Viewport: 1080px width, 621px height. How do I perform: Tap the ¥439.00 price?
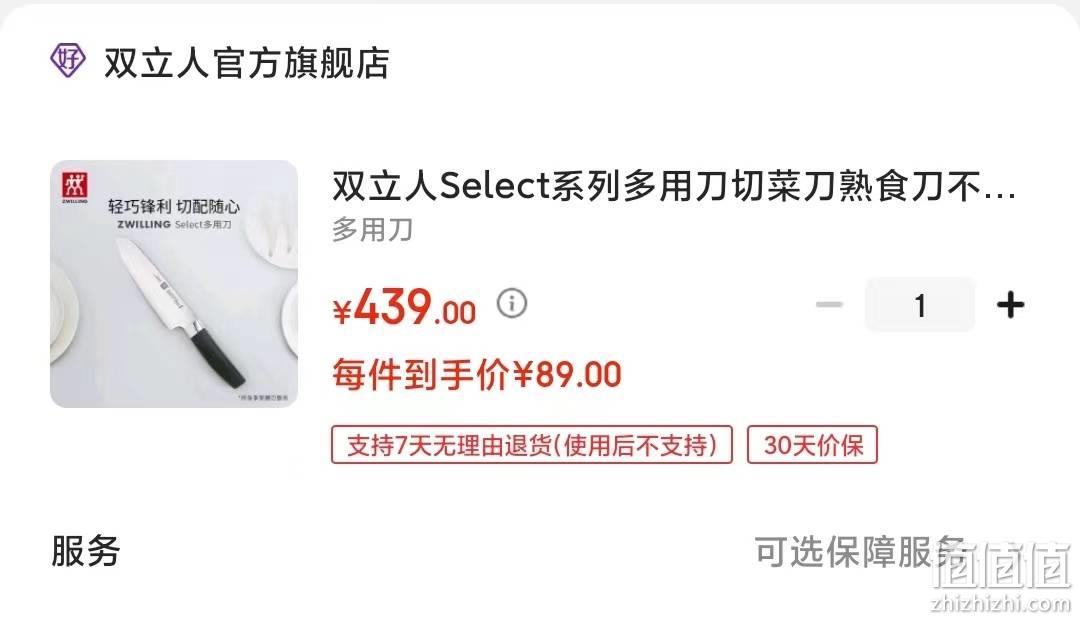[404, 307]
